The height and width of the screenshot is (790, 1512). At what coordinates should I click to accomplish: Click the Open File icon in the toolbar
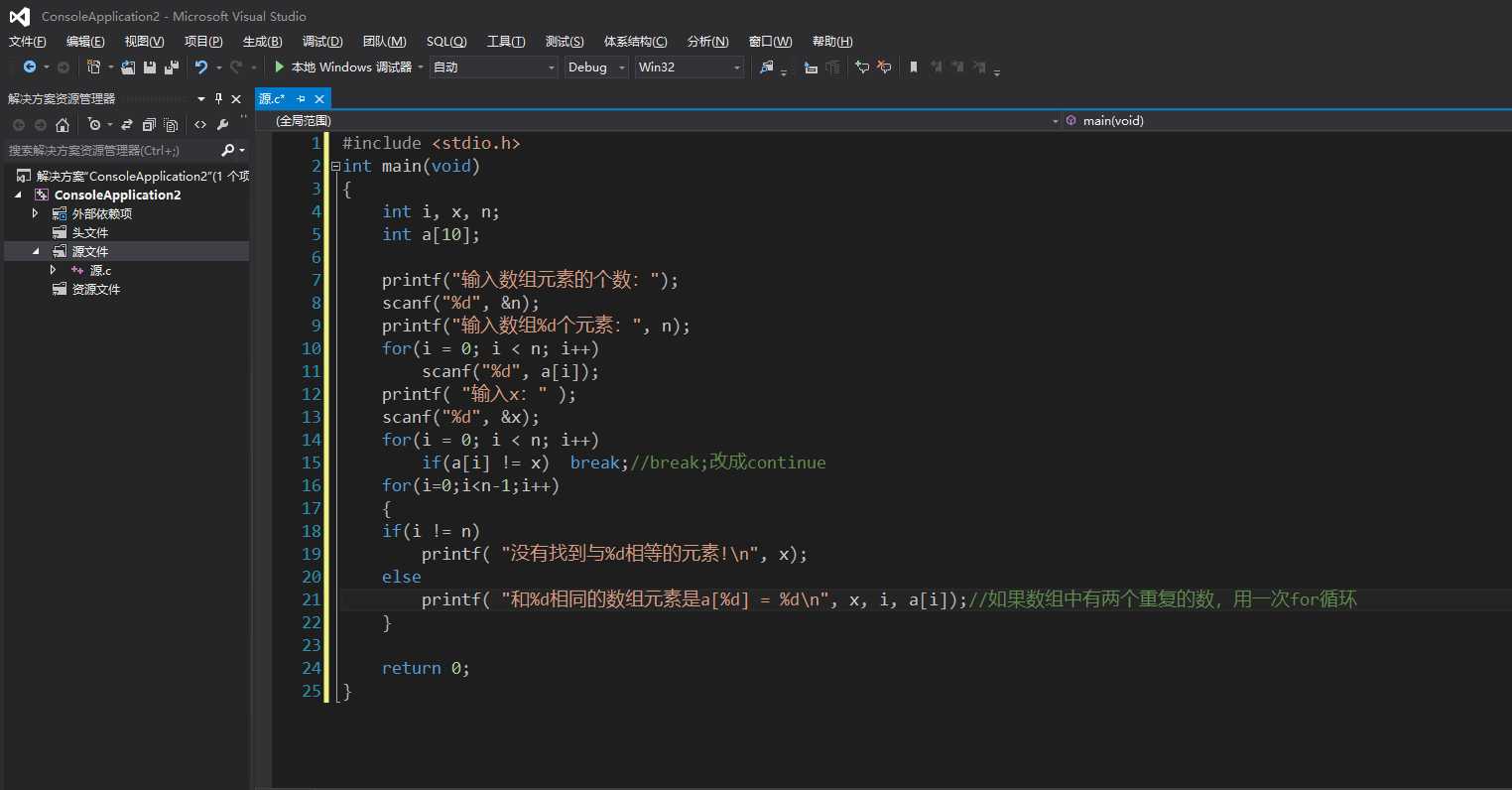[128, 66]
